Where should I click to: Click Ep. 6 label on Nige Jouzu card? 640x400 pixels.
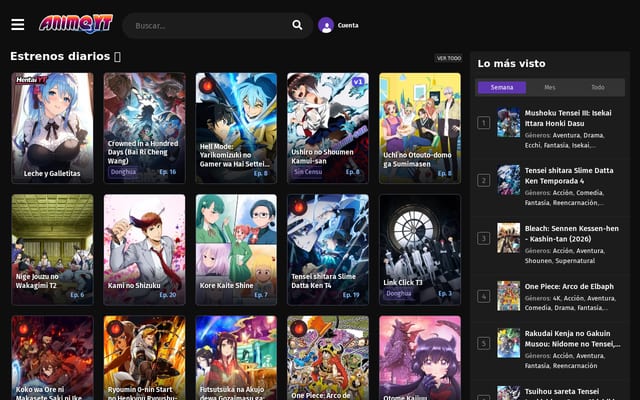coord(77,295)
